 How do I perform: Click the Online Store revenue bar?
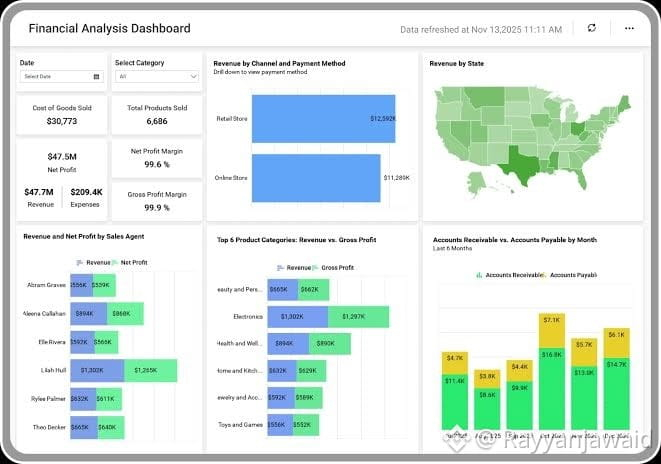[x=316, y=178]
